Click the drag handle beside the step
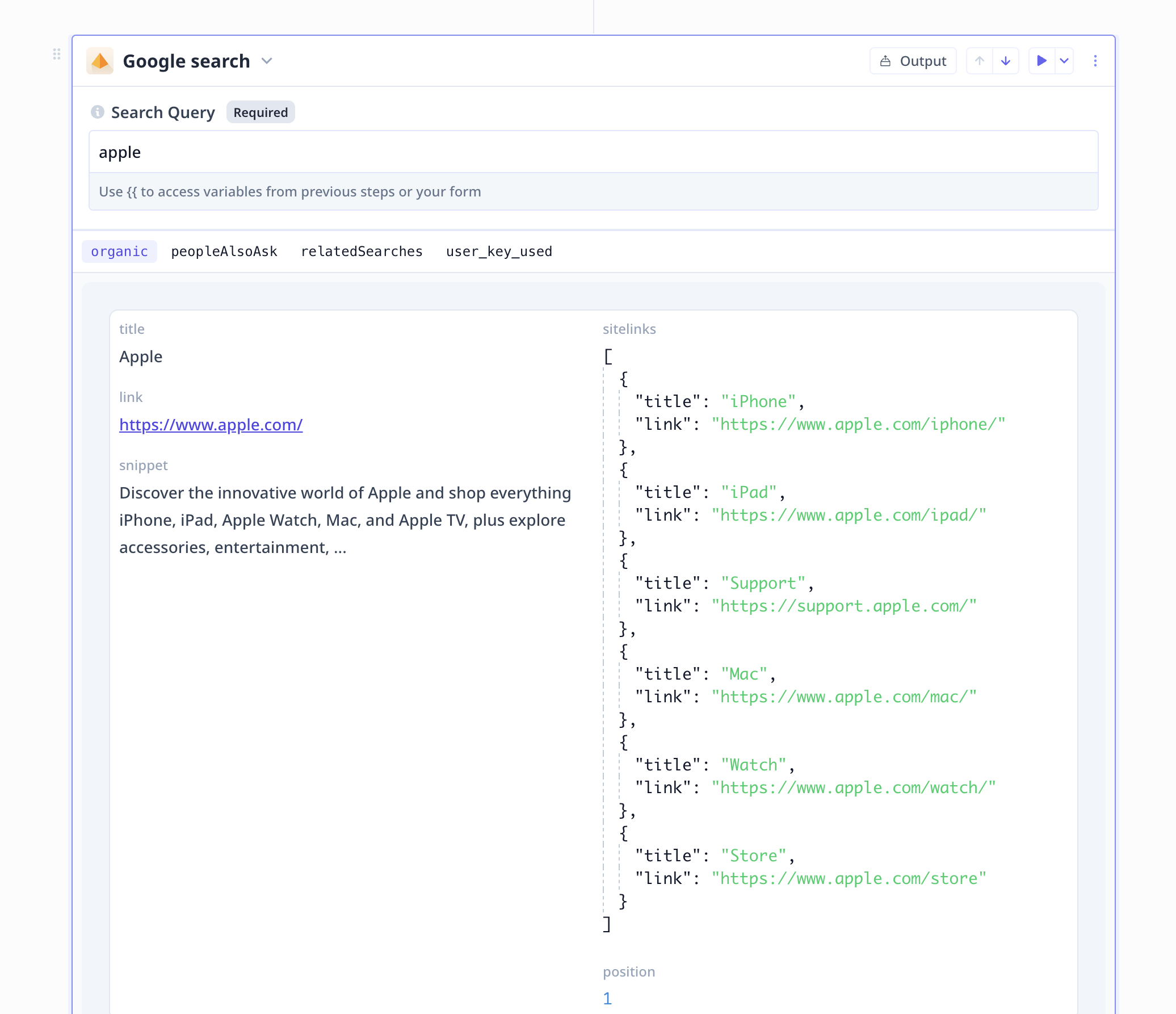This screenshot has width=1176, height=1014. pyautogui.click(x=57, y=55)
